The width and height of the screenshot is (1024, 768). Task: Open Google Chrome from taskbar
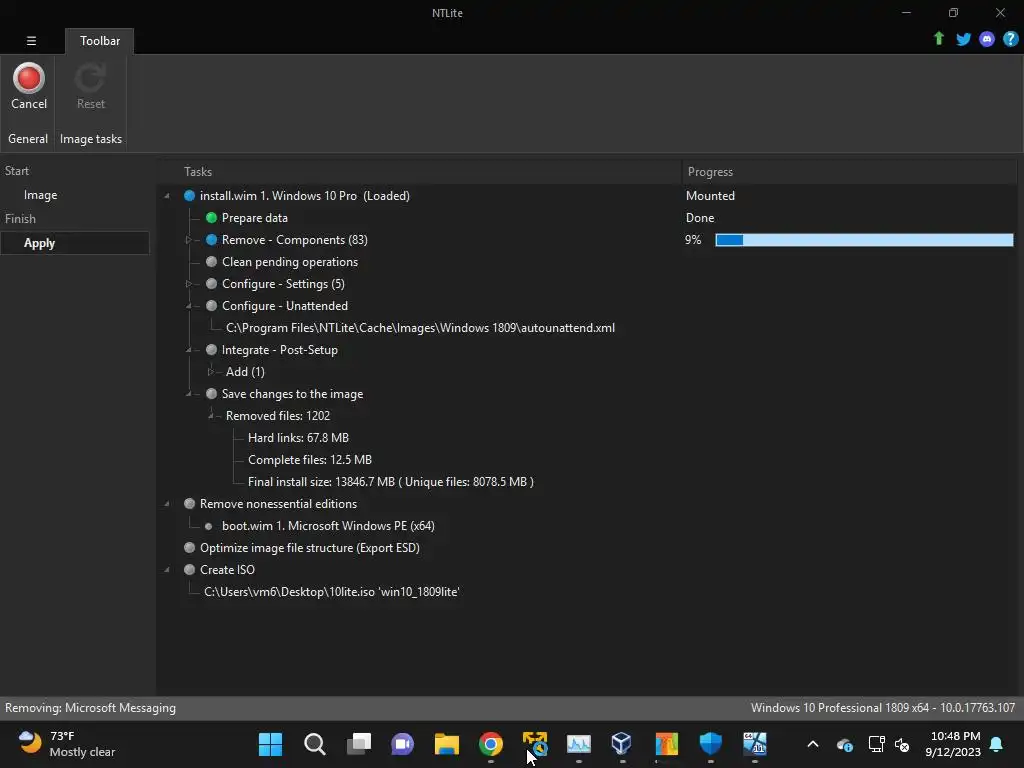tap(490, 744)
